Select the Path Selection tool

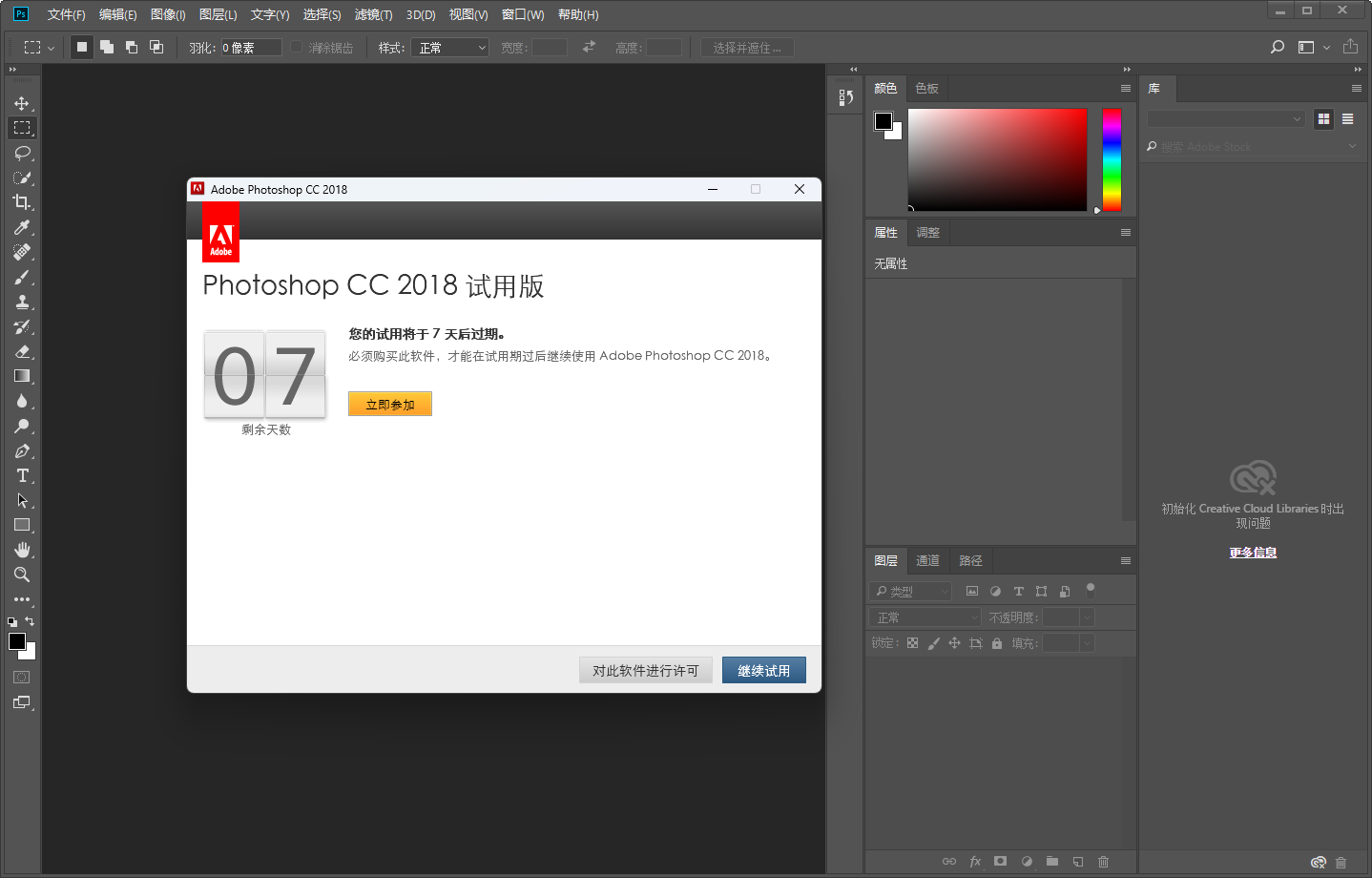[22, 500]
